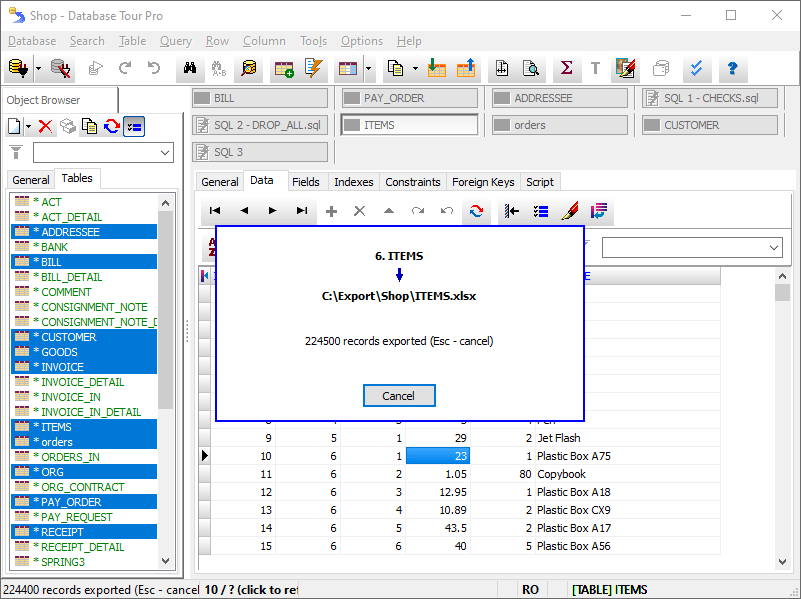Open the Object Browser filter combo box

point(103,153)
